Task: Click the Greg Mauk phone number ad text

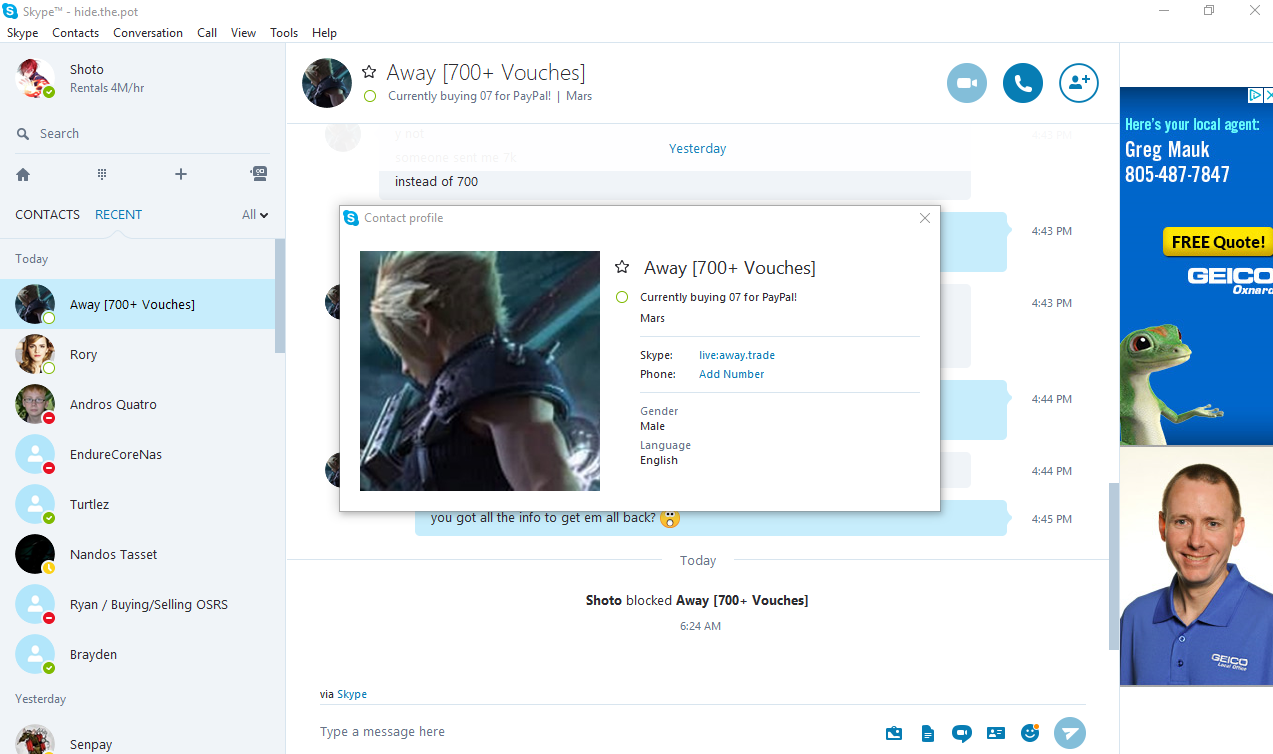Action: point(1177,174)
